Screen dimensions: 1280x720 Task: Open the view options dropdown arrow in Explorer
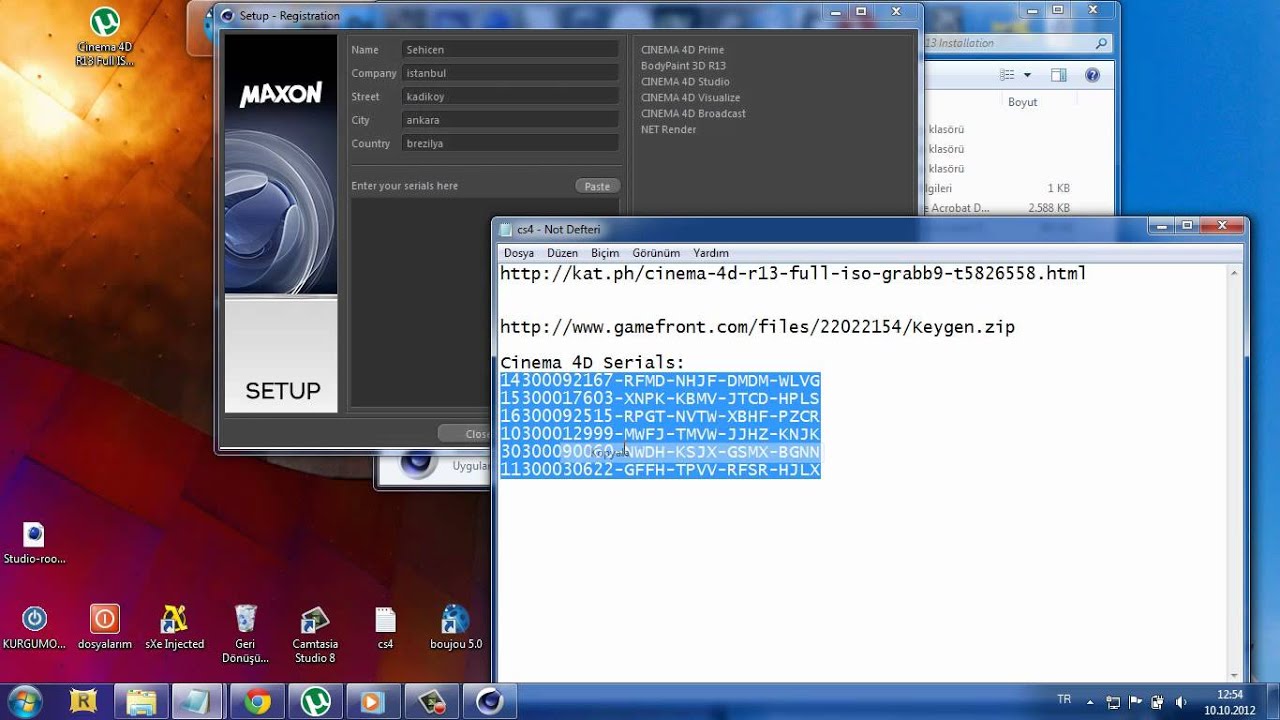1027,75
